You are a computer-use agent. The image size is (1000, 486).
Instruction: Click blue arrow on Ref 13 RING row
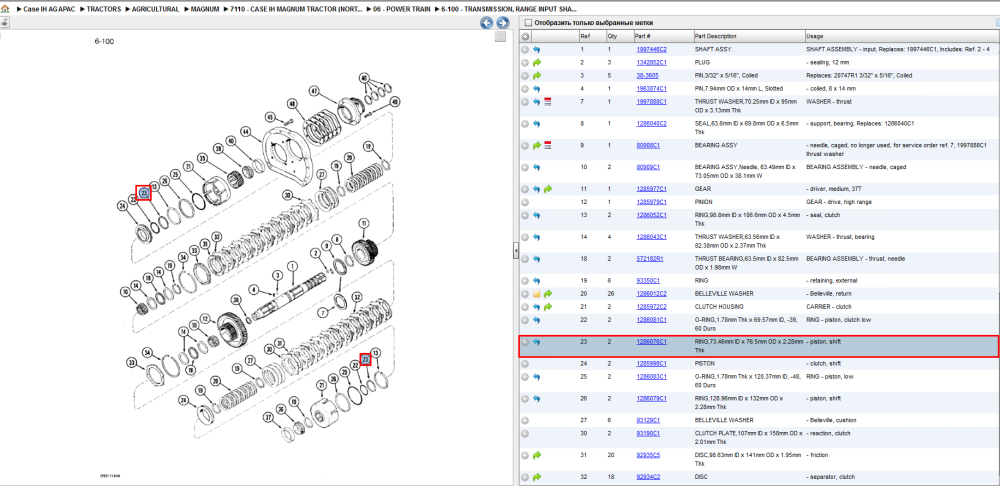point(536,216)
